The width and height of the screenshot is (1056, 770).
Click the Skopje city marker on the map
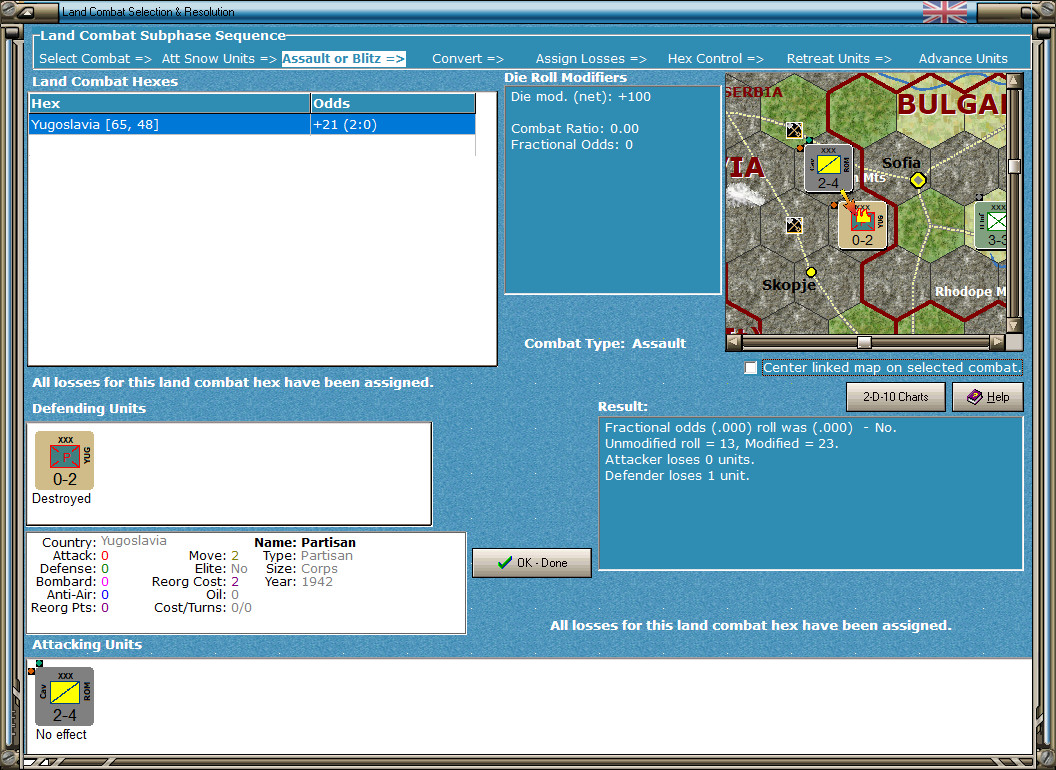click(x=811, y=272)
